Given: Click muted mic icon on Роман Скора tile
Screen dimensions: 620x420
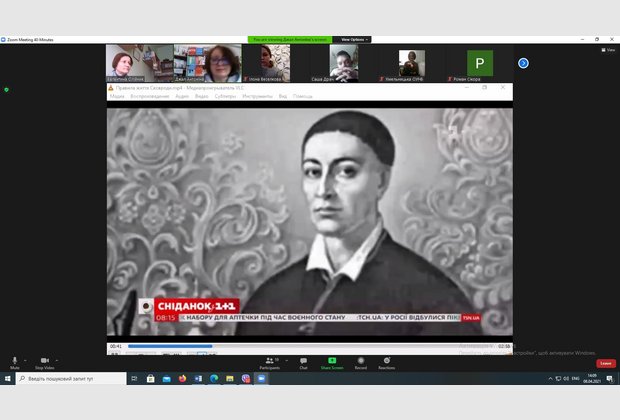Looking at the screenshot, I should (450, 79).
